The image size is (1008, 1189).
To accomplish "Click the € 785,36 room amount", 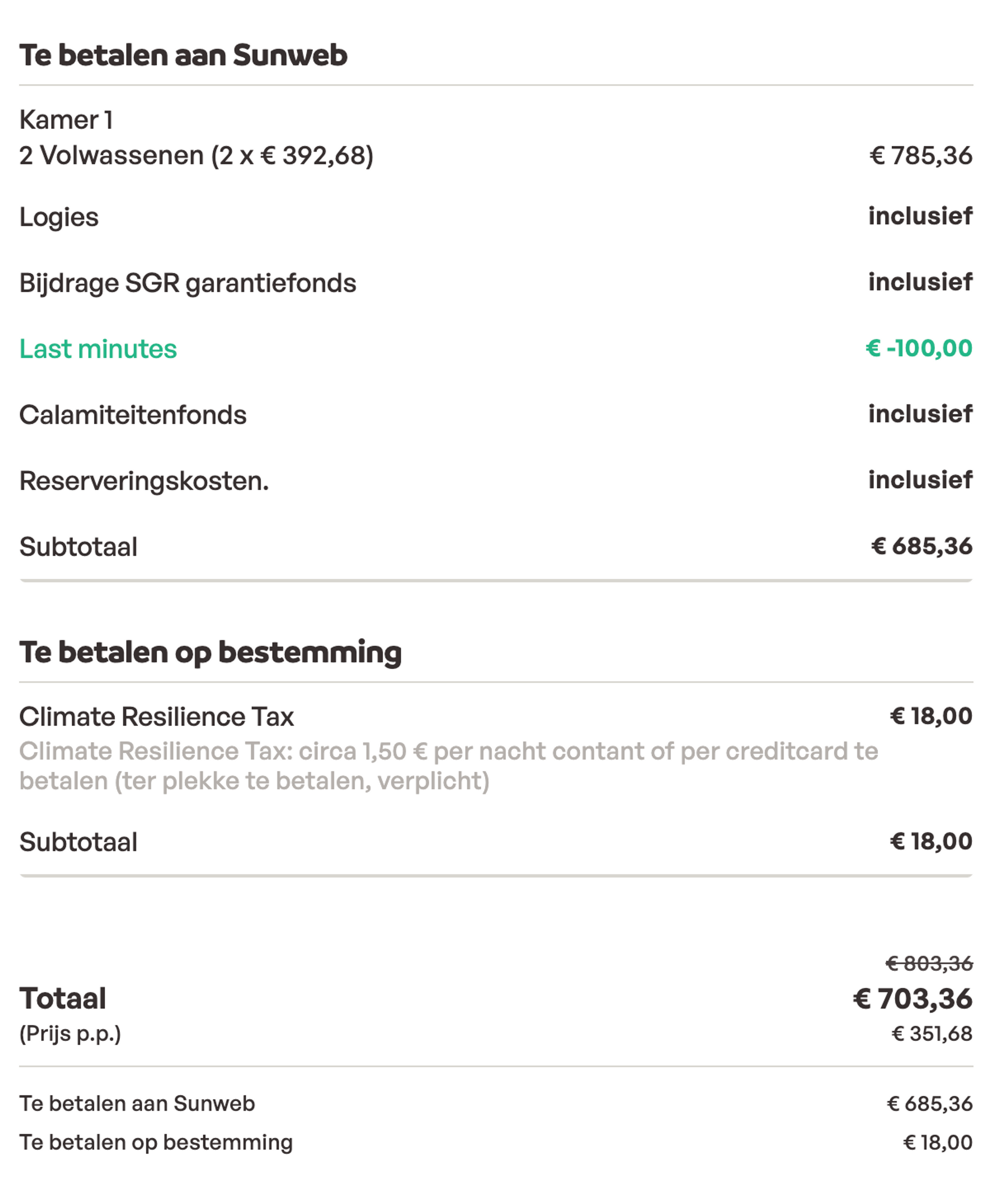I will pos(921,155).
